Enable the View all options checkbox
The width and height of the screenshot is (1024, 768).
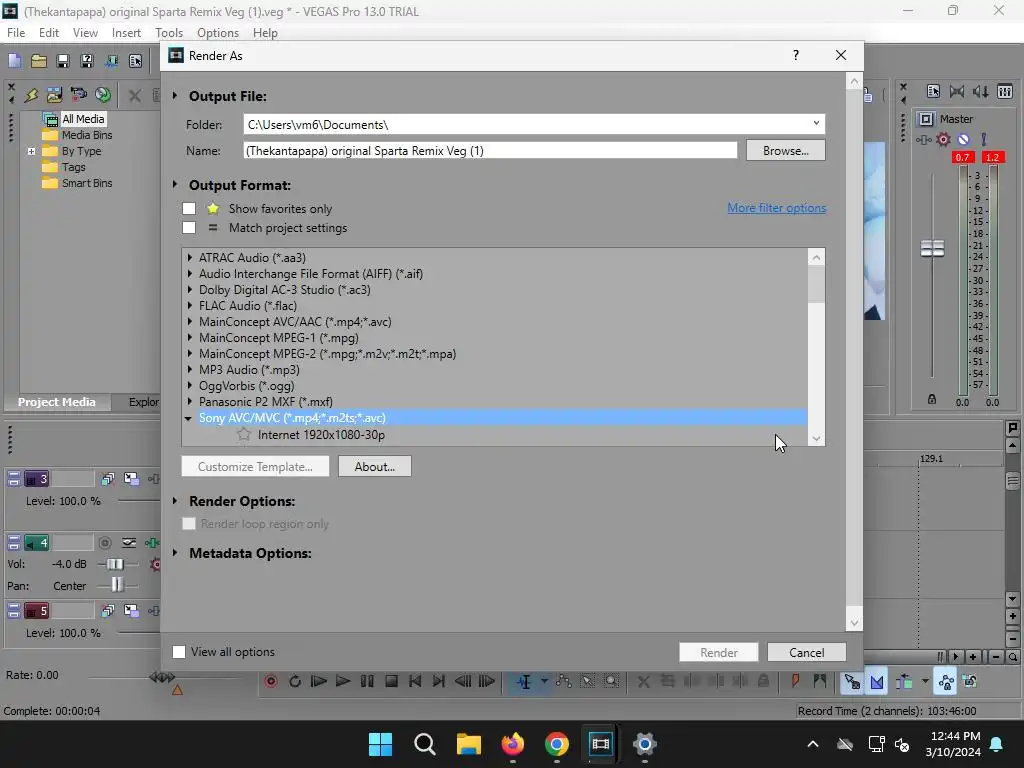[x=178, y=652]
